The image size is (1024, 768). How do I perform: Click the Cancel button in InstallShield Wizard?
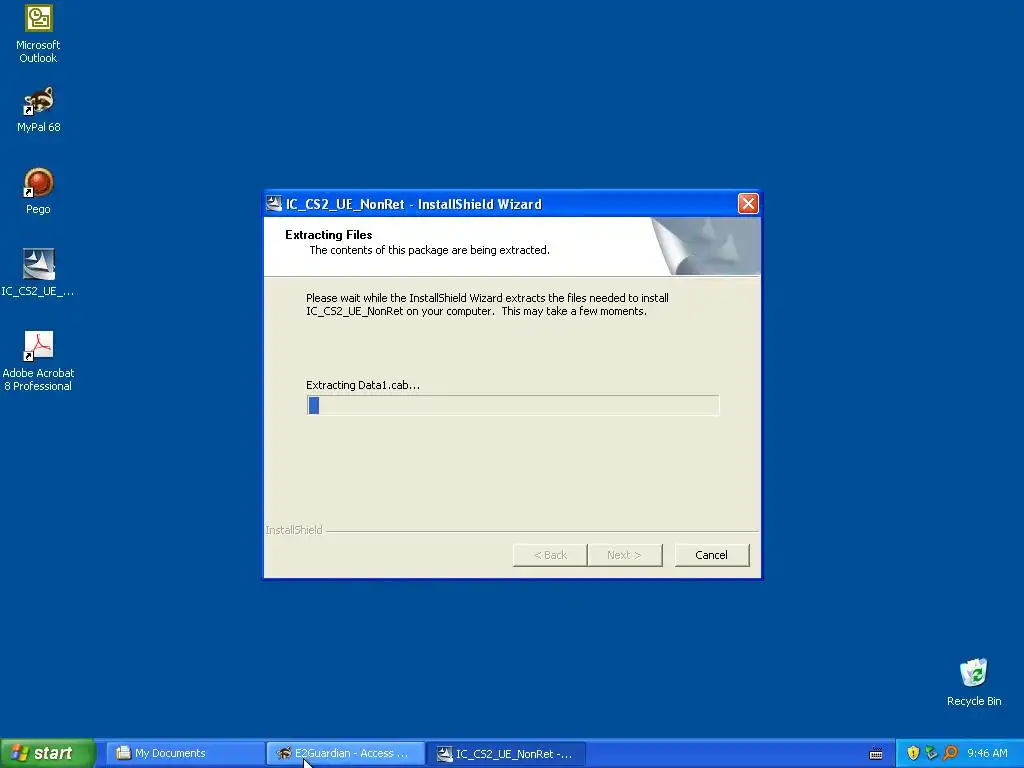pos(711,555)
